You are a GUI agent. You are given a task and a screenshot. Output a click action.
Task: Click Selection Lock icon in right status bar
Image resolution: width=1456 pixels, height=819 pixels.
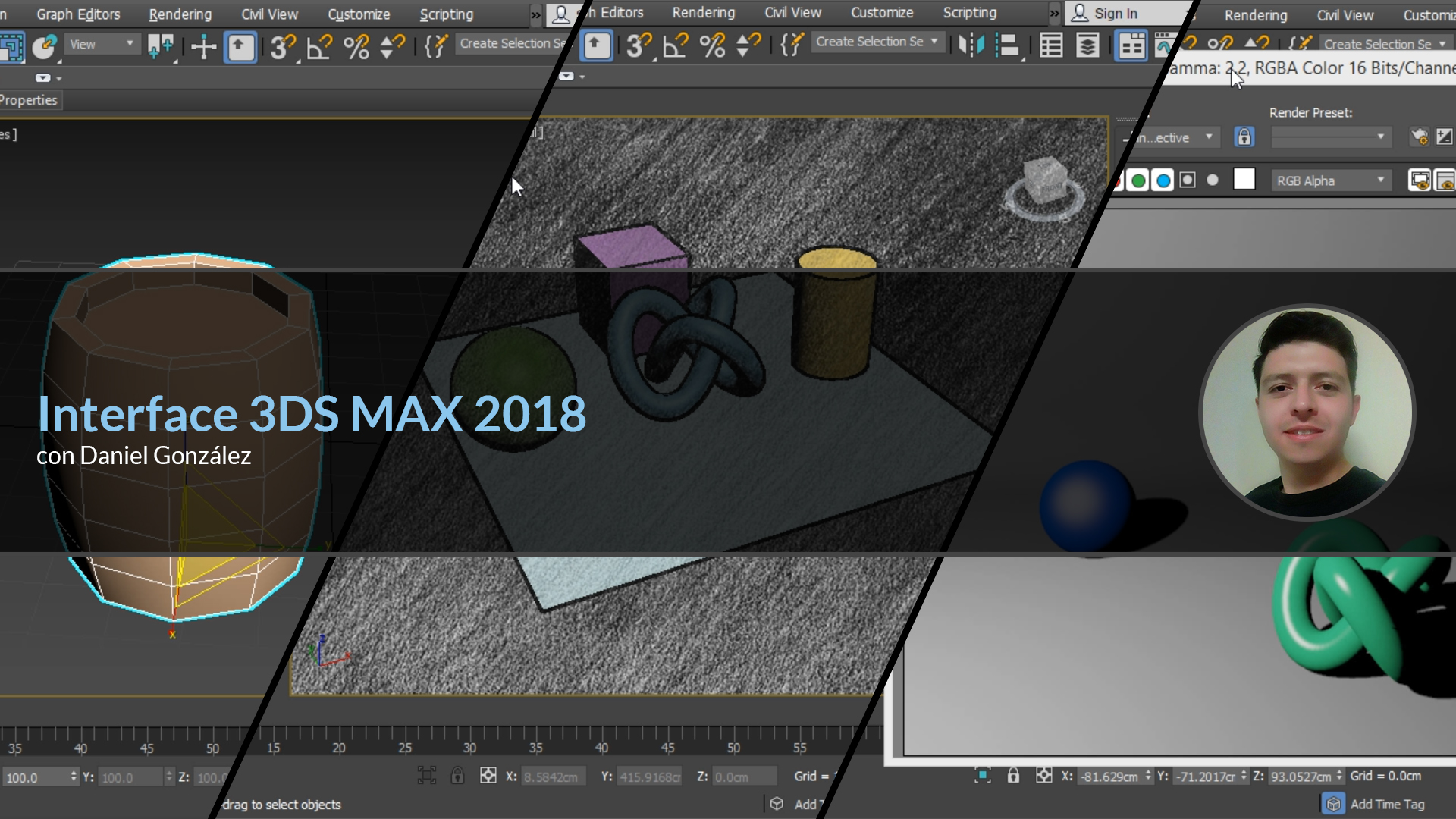(x=1013, y=775)
